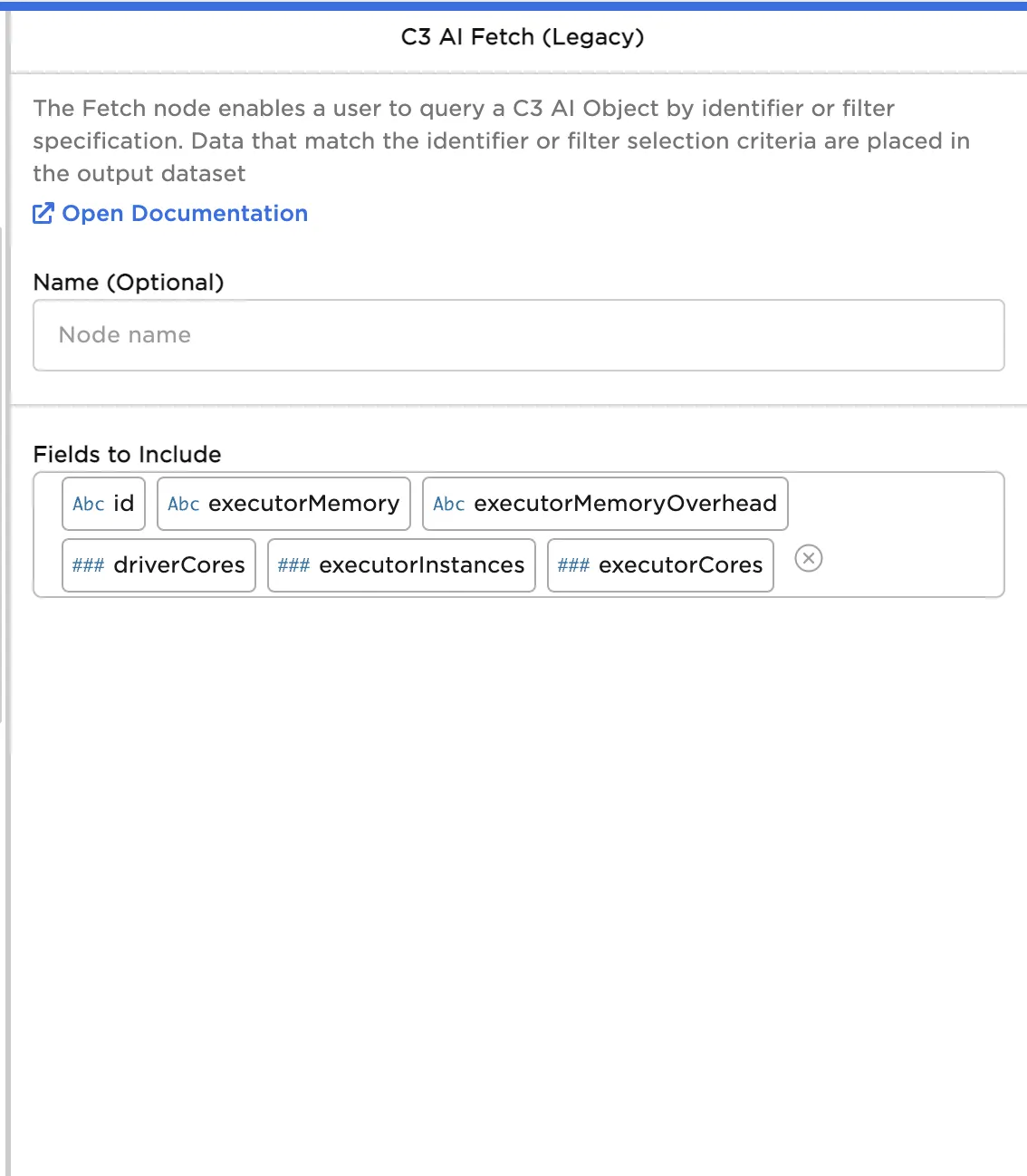The width and height of the screenshot is (1027, 1176).
Task: Click the external-link icon beside Open Documentation
Action: (43, 214)
